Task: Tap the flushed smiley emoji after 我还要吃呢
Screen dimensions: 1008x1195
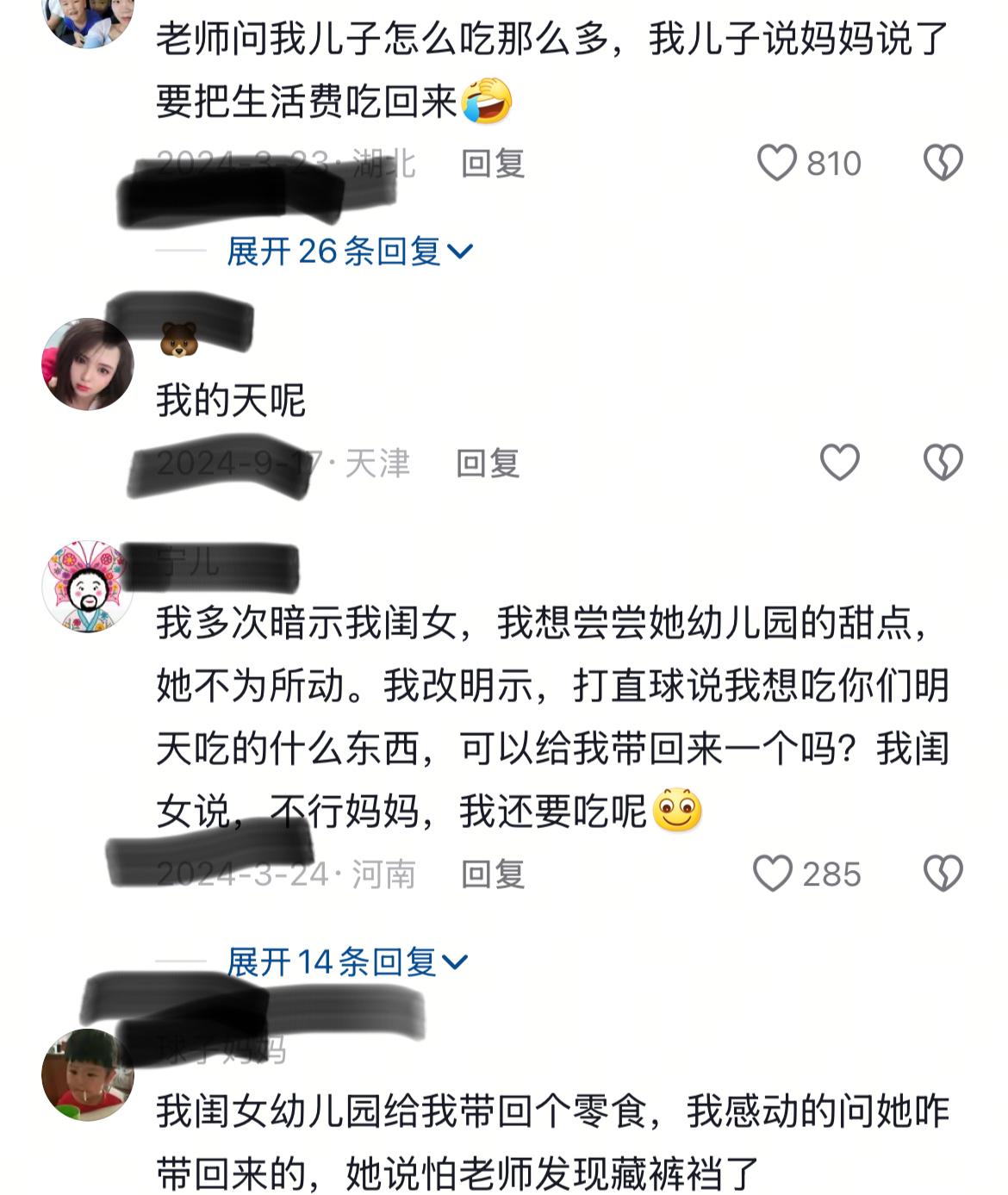Action: click(x=677, y=810)
